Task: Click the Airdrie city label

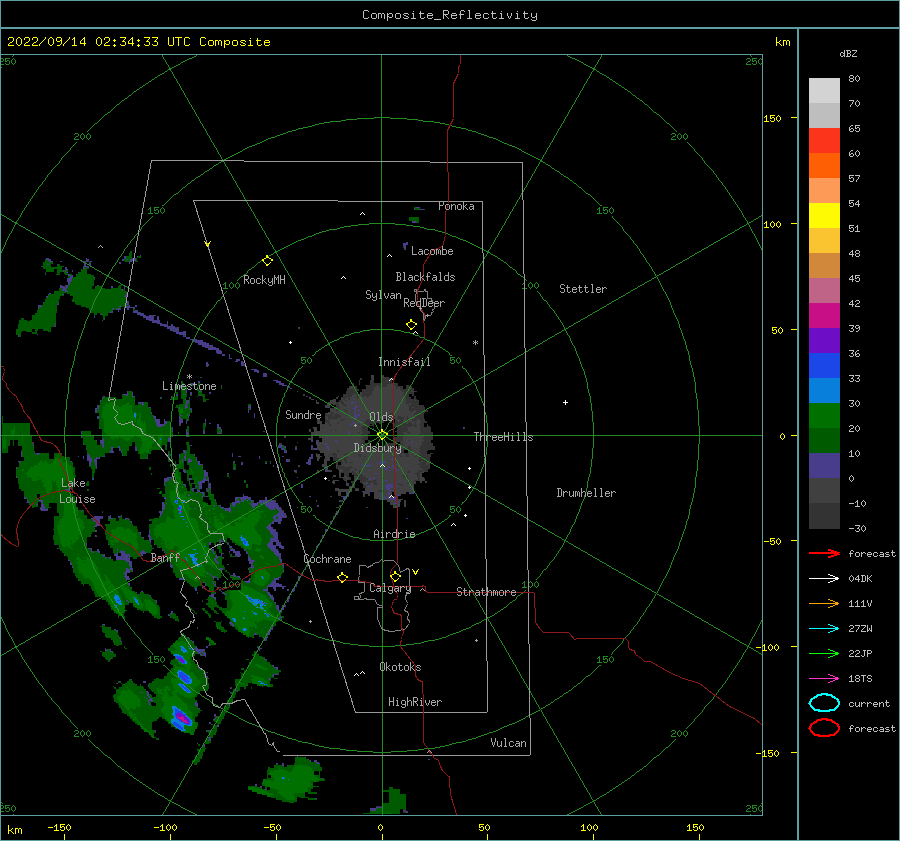Action: (x=394, y=534)
